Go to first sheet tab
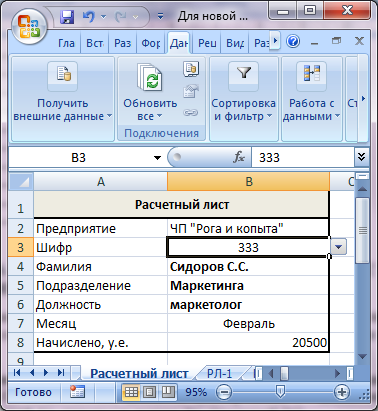The width and height of the screenshot is (378, 411). click(x=17, y=373)
